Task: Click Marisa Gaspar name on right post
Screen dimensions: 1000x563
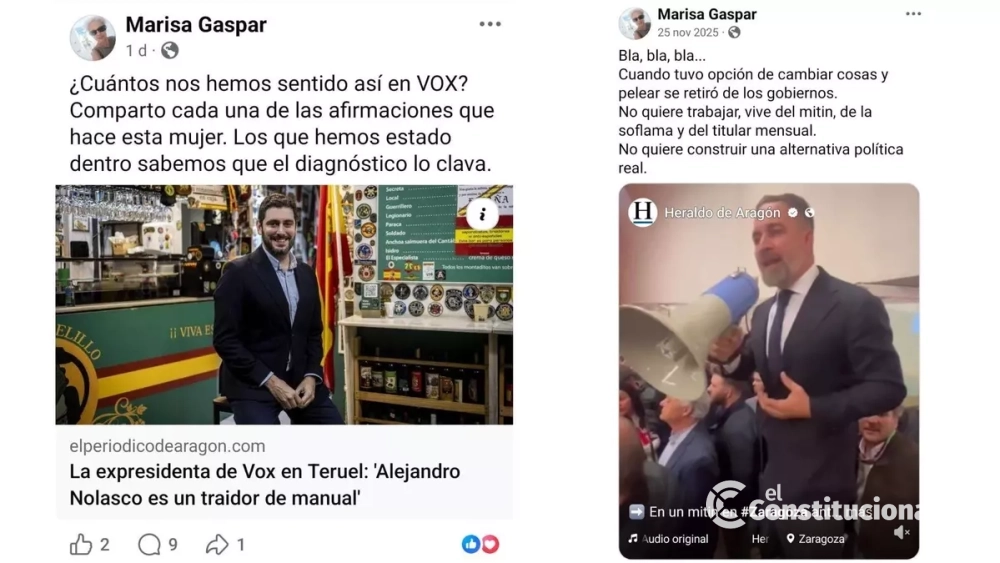Action: click(707, 14)
